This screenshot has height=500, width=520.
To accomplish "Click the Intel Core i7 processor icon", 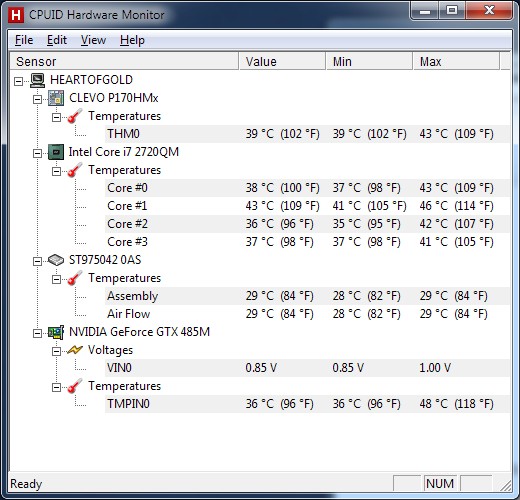I will pos(56,152).
